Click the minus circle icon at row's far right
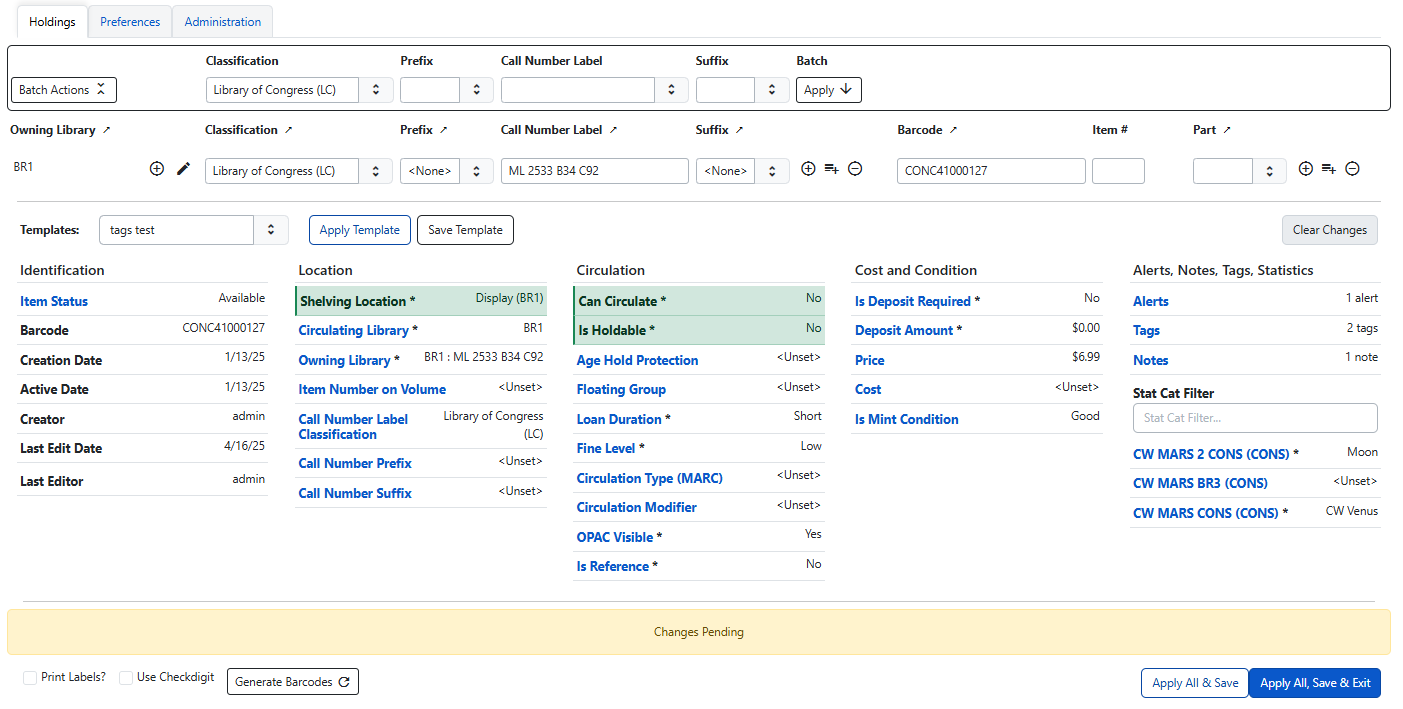Viewport: 1403px width, 709px height. [1352, 169]
